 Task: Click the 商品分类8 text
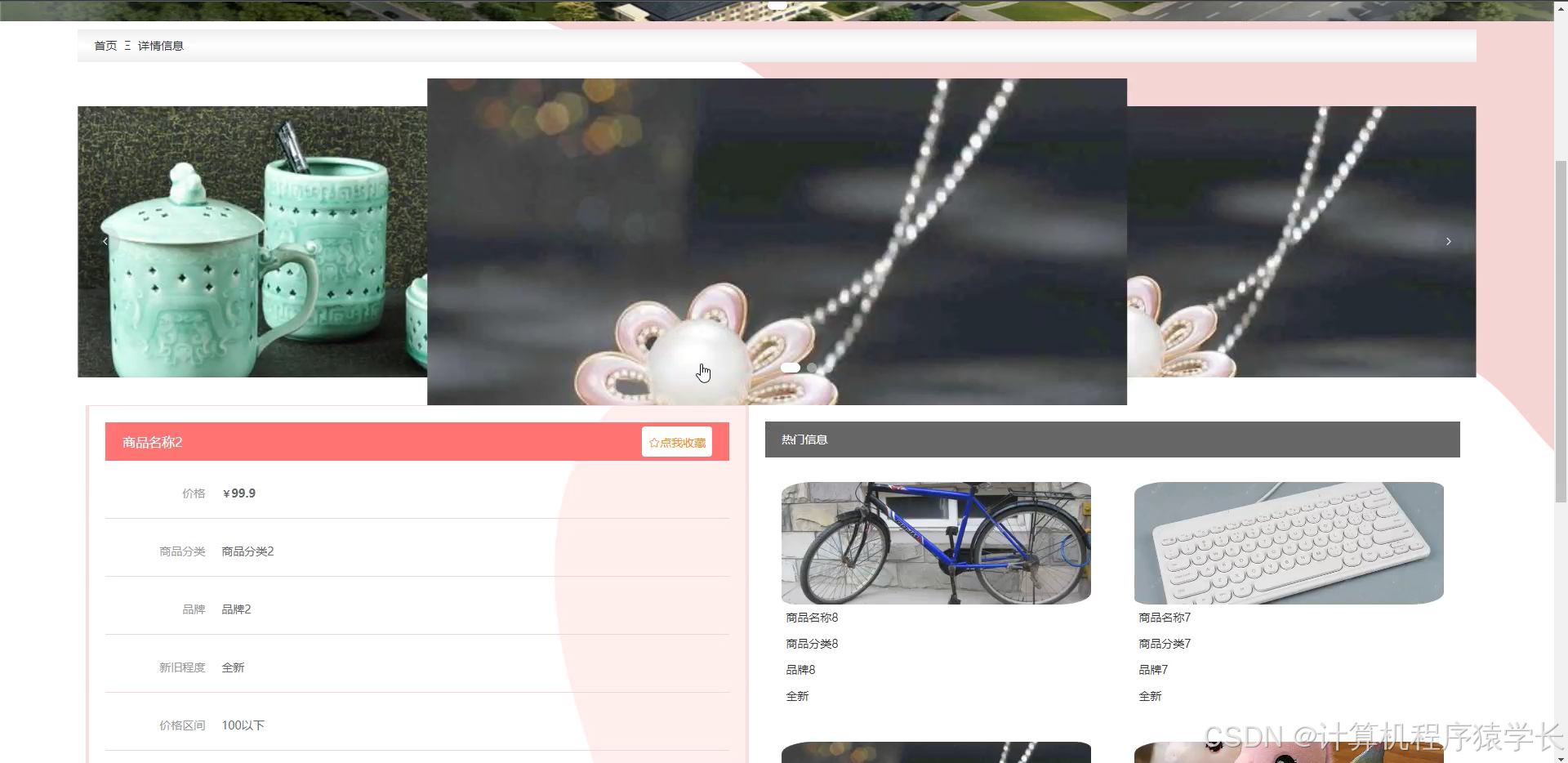(812, 644)
